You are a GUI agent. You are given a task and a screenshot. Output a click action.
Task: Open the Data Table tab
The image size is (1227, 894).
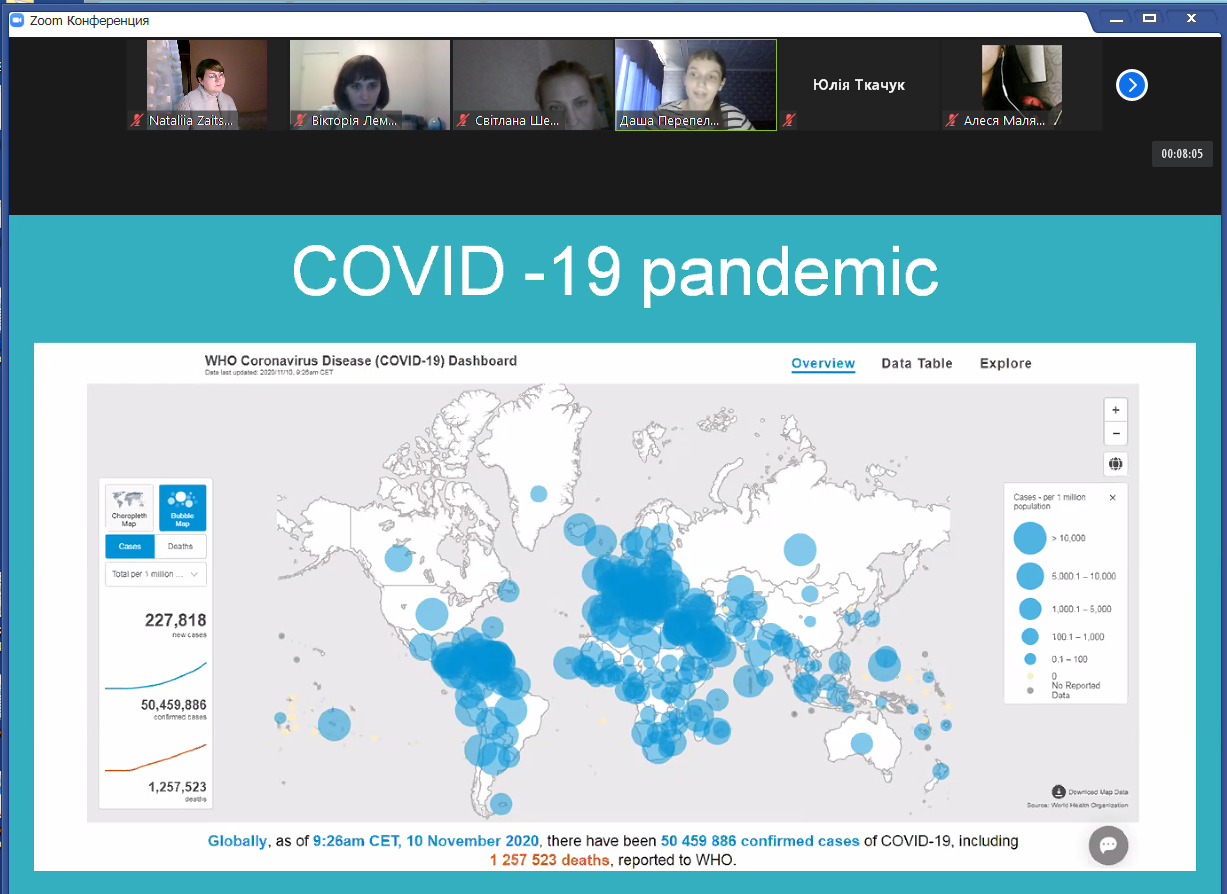[x=917, y=364]
